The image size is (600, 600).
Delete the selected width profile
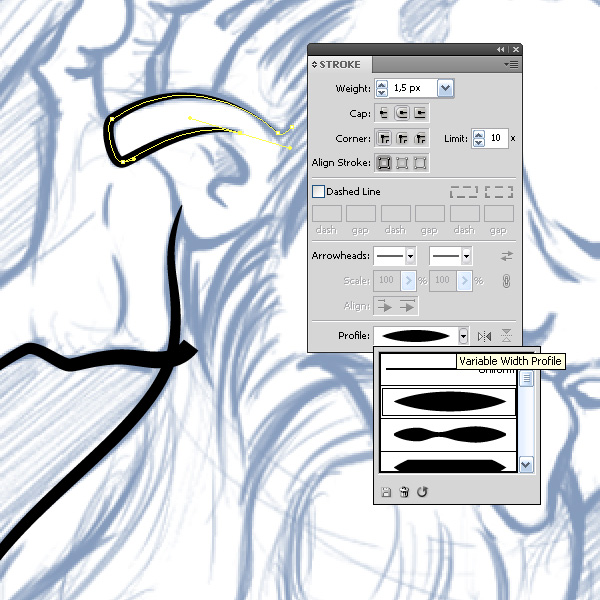pyautogui.click(x=404, y=492)
